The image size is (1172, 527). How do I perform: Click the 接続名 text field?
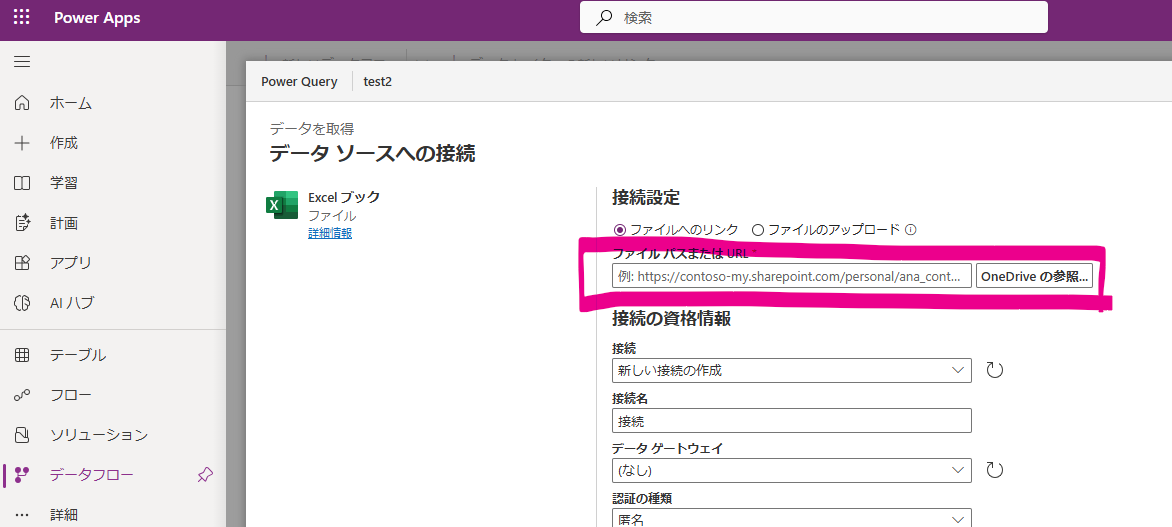(x=792, y=420)
